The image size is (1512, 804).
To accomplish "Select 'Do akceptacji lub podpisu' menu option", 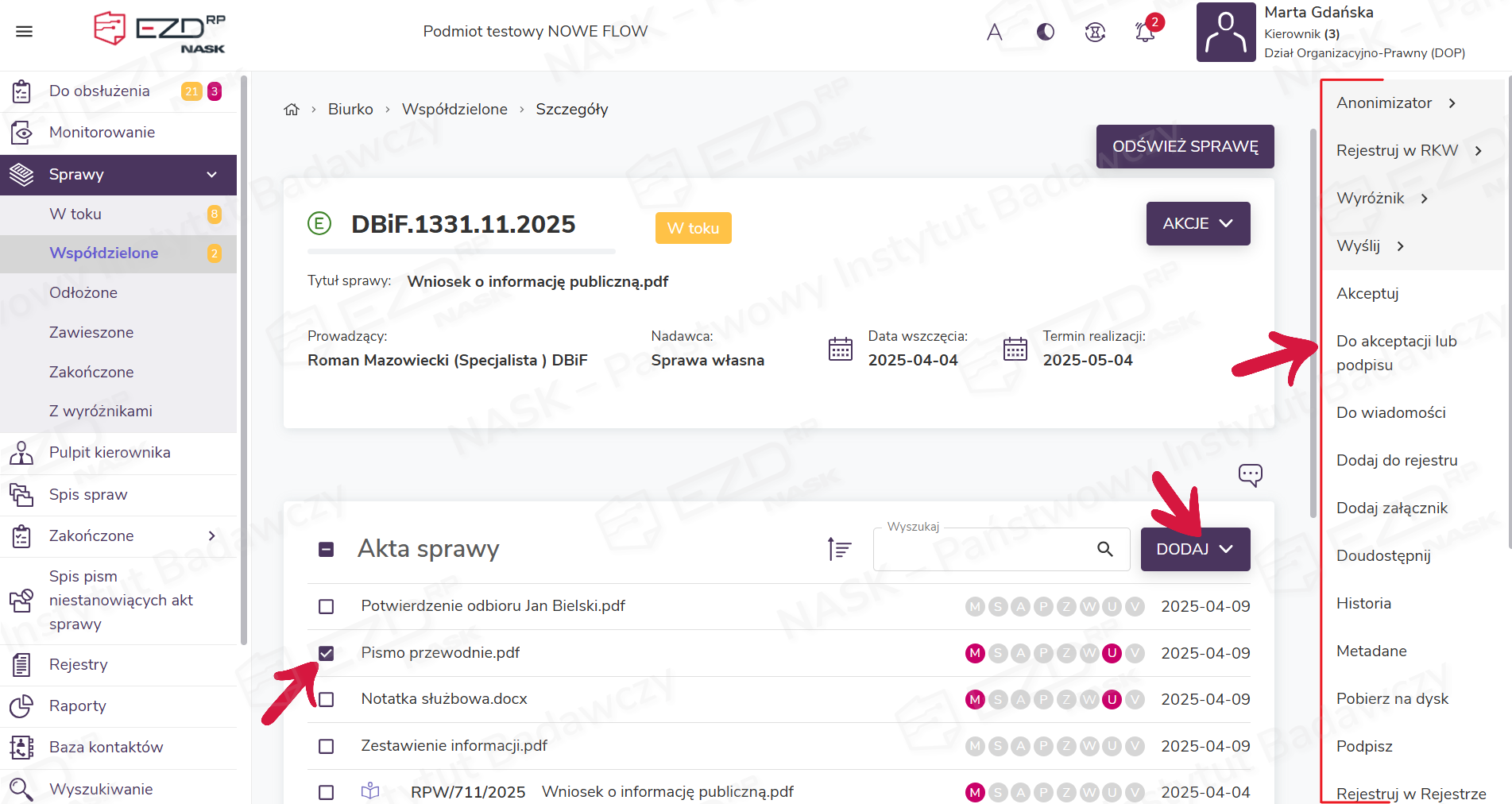I will click(x=1396, y=353).
